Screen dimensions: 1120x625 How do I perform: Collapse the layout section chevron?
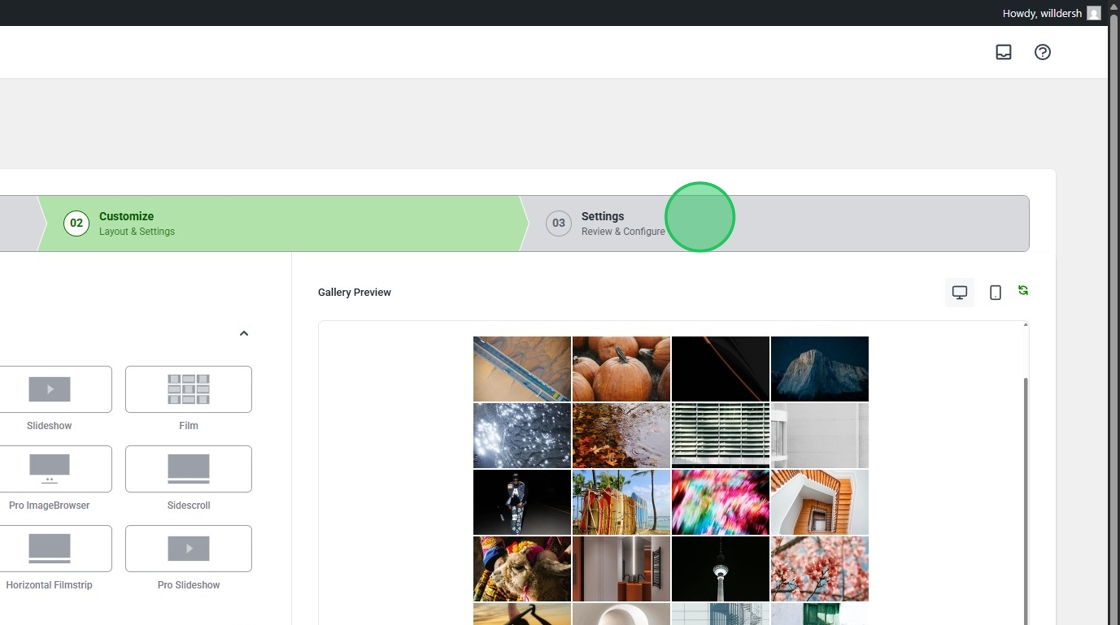click(244, 334)
